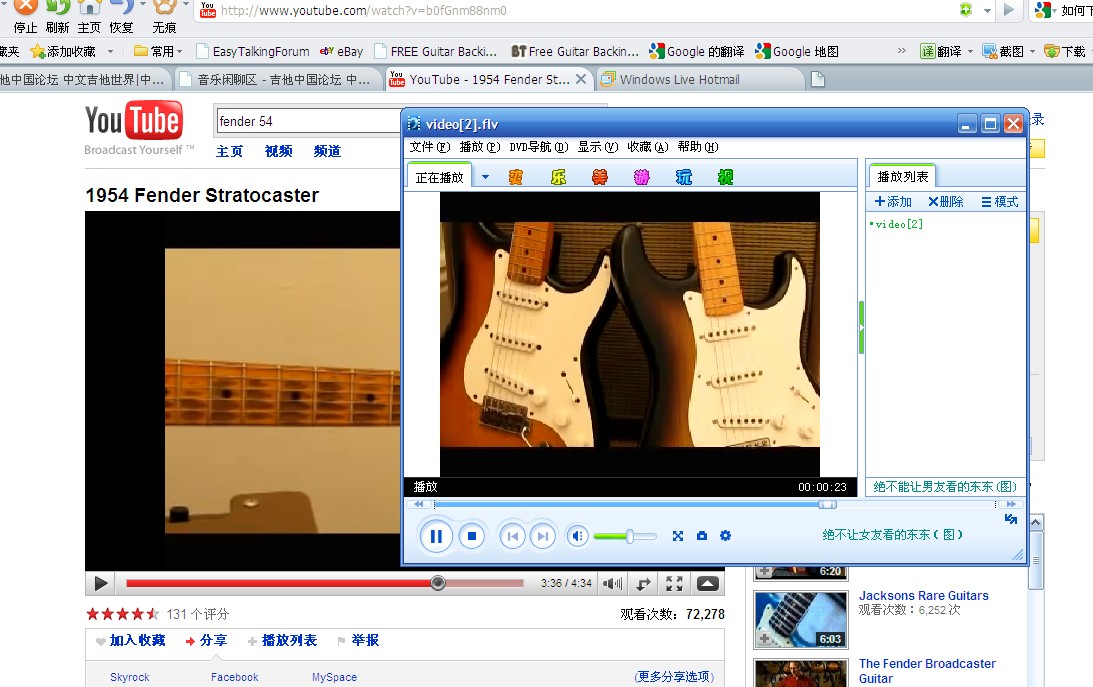Add video to favorites via 加入收藏

[x=131, y=640]
